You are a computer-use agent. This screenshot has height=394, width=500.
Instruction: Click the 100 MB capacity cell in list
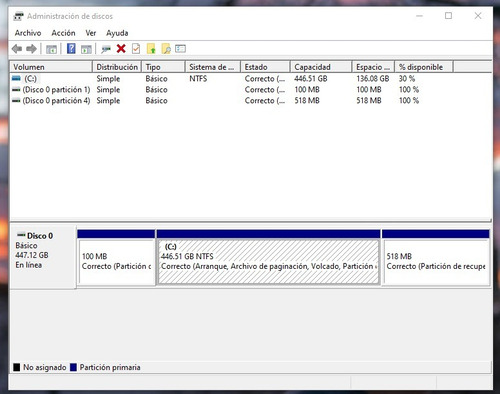tap(307, 90)
